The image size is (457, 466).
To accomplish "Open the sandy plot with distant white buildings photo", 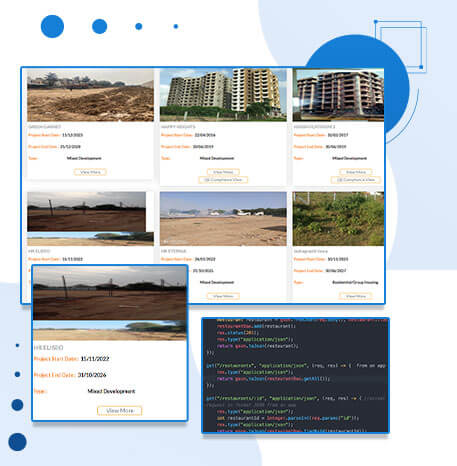I will [x=223, y=219].
